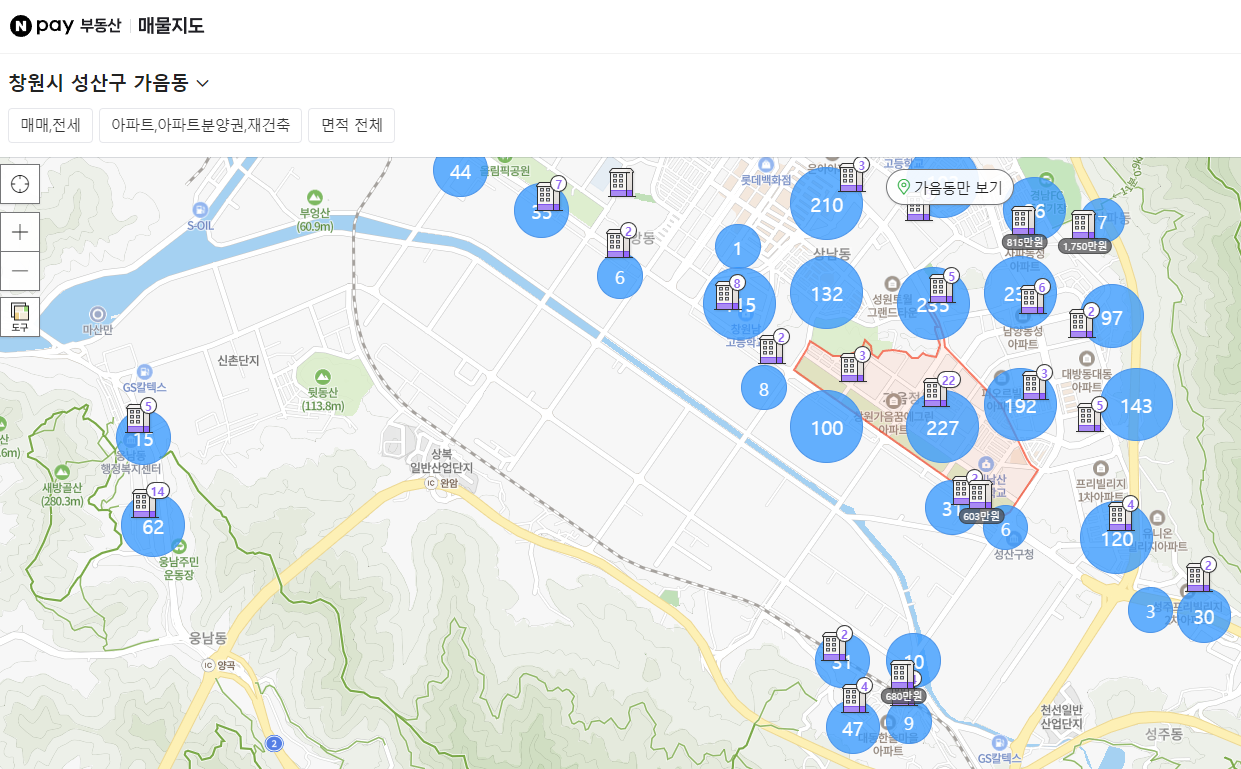Open the 면적 전체 area filter
Screen dimensions: 1241x769
[351, 126]
